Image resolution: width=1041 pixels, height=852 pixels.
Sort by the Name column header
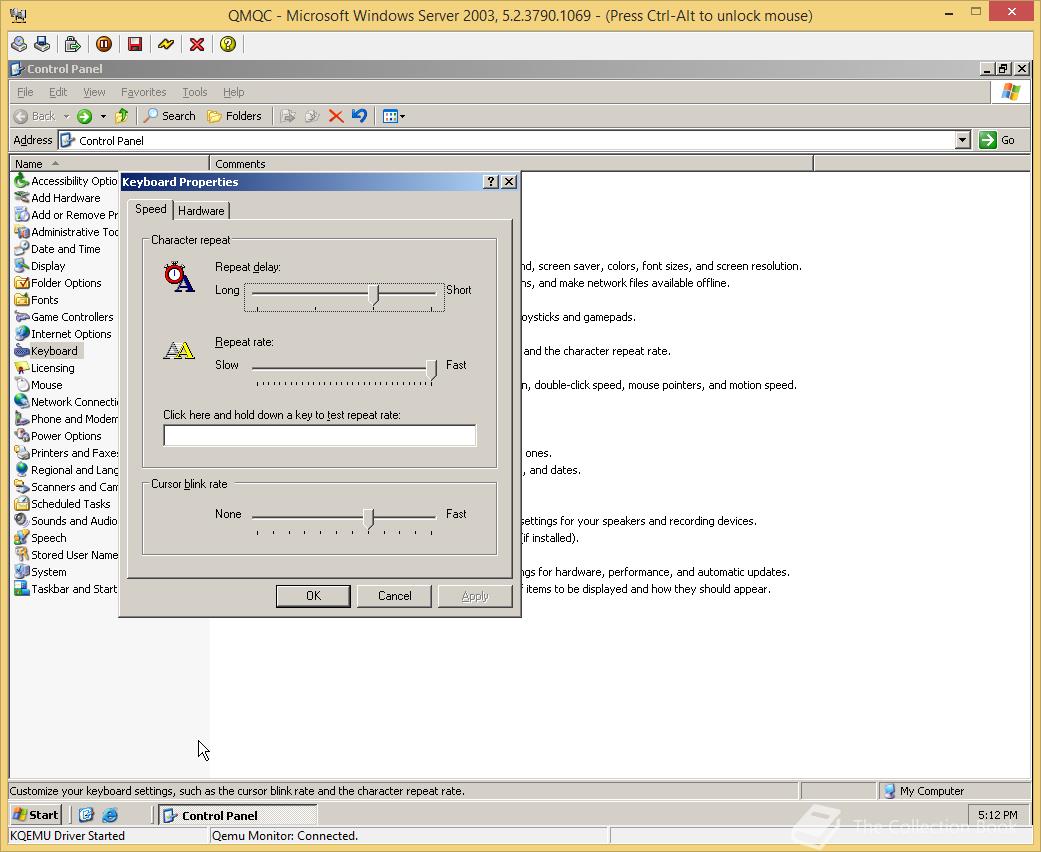pyautogui.click(x=110, y=163)
